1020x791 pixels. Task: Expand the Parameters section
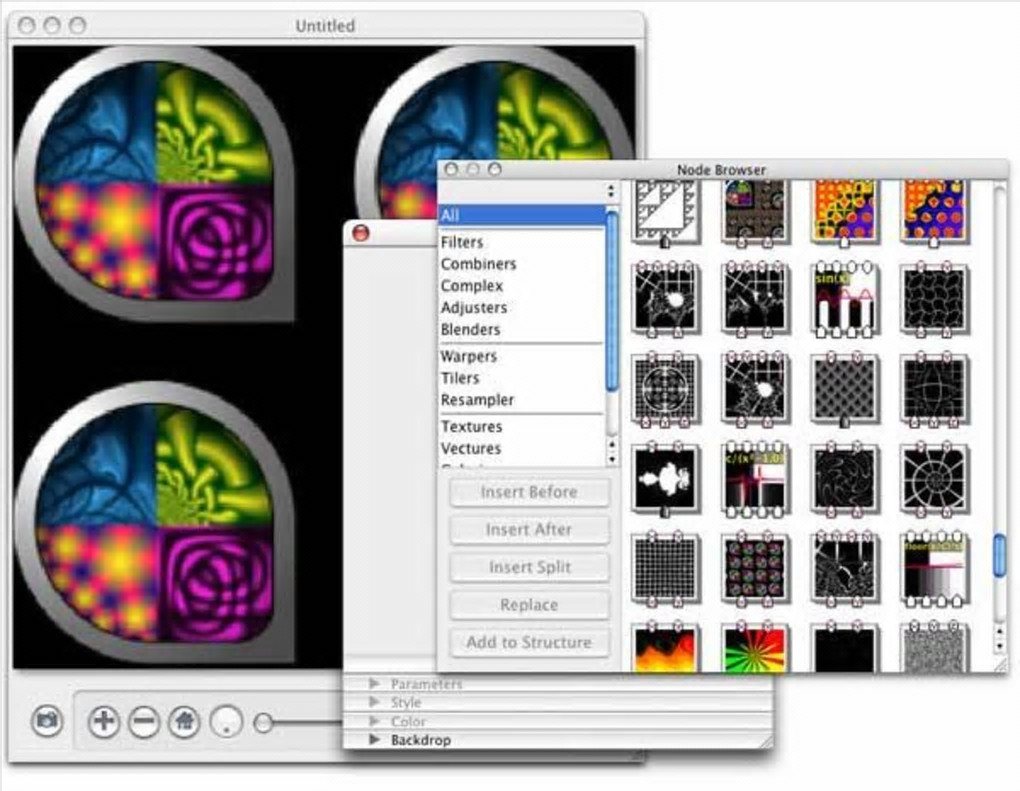(x=374, y=684)
